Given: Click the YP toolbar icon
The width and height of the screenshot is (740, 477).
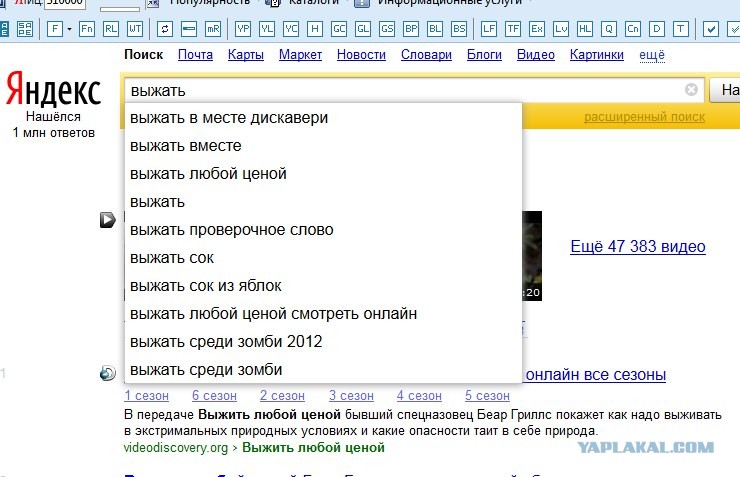Looking at the screenshot, I should coord(243,29).
